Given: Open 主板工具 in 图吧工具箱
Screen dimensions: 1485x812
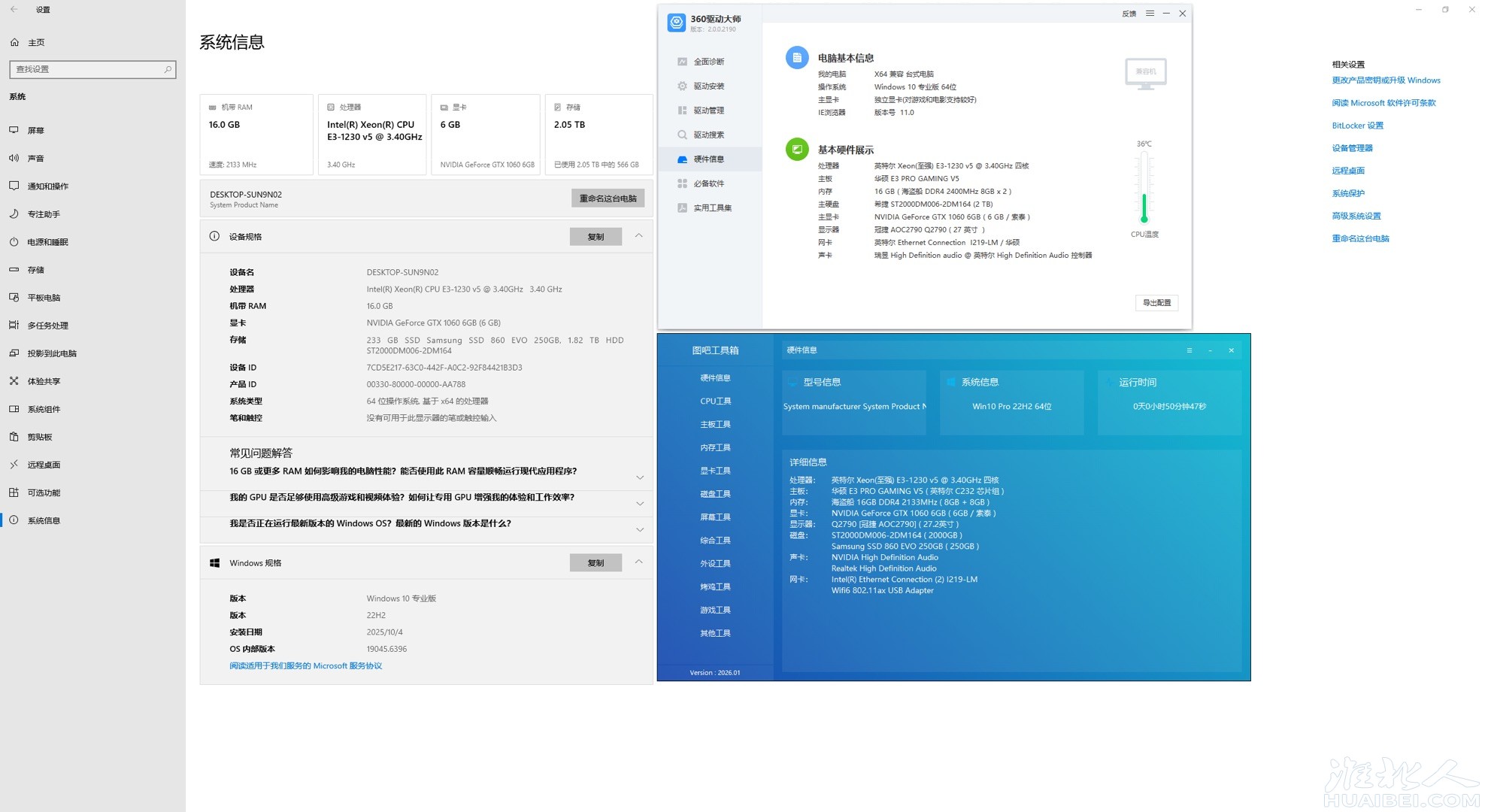Looking at the screenshot, I should (x=715, y=425).
